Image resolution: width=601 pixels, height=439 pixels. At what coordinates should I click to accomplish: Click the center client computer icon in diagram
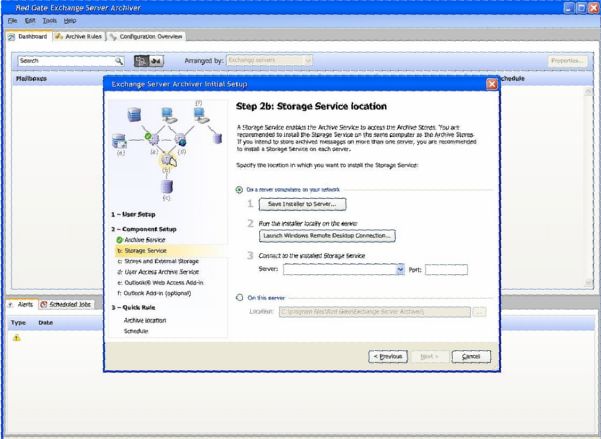169,115
